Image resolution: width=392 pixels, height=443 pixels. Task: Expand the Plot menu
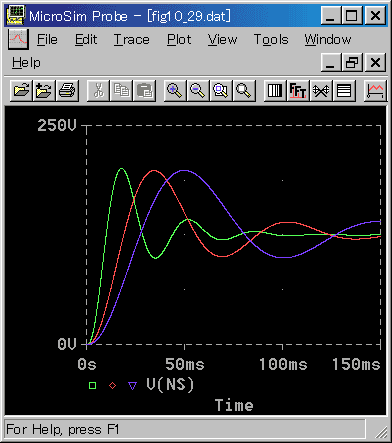(179, 40)
